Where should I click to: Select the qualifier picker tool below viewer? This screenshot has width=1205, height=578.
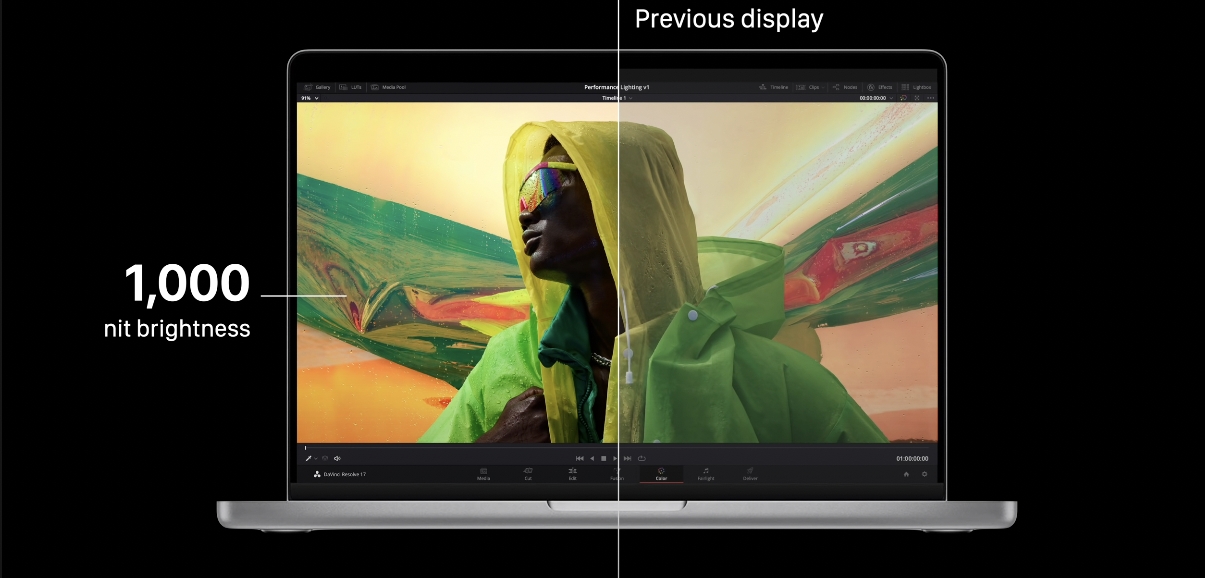pyautogui.click(x=308, y=458)
